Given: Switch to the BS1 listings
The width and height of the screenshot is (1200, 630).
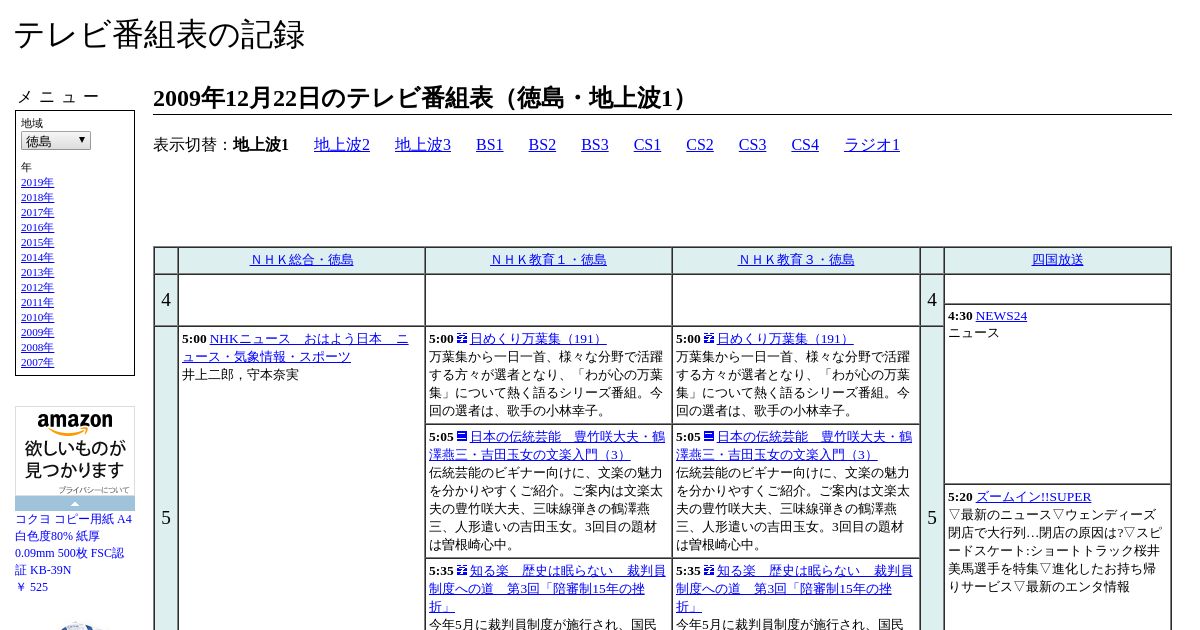Looking at the screenshot, I should pos(490,145).
